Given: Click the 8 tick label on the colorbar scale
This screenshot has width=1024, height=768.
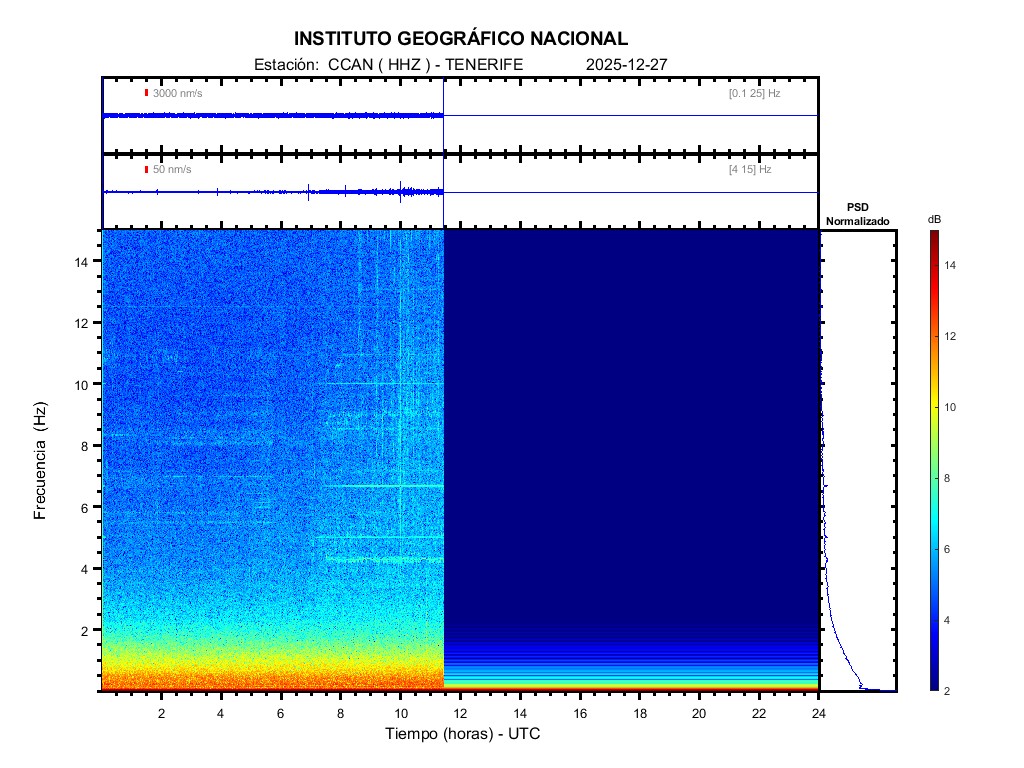Looking at the screenshot, I should point(953,480).
